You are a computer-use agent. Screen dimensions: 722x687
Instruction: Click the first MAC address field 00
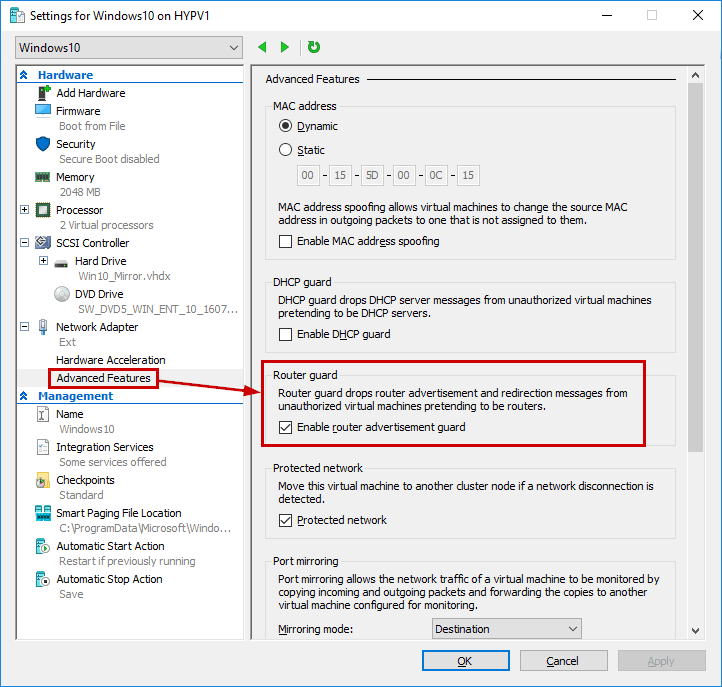tap(308, 175)
